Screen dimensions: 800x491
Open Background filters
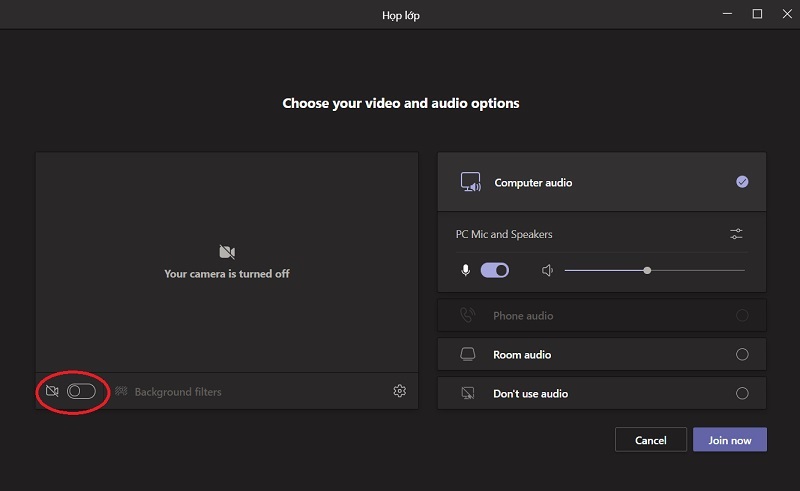[x=168, y=392]
